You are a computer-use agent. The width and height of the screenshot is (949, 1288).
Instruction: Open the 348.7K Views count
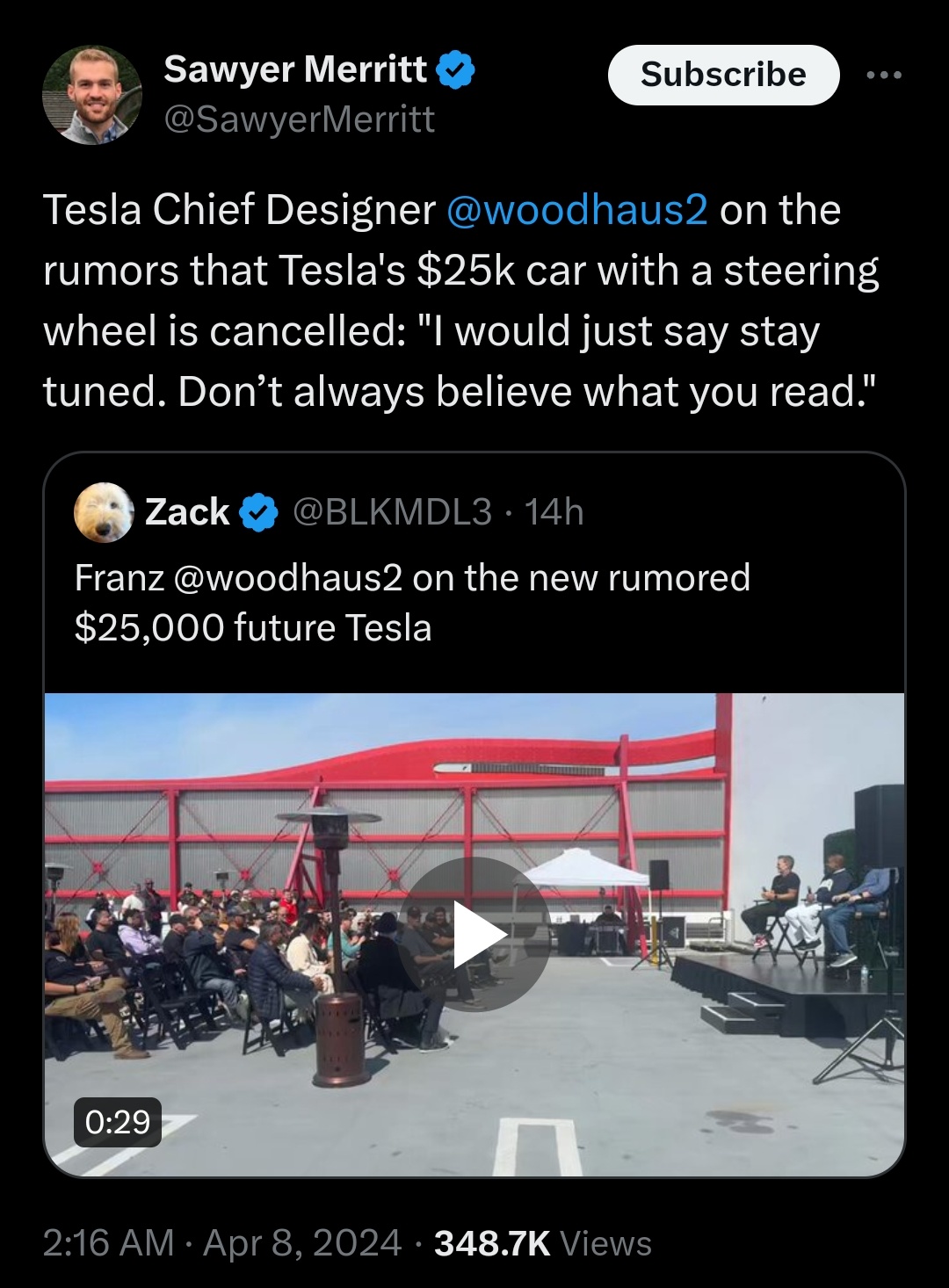click(543, 1243)
